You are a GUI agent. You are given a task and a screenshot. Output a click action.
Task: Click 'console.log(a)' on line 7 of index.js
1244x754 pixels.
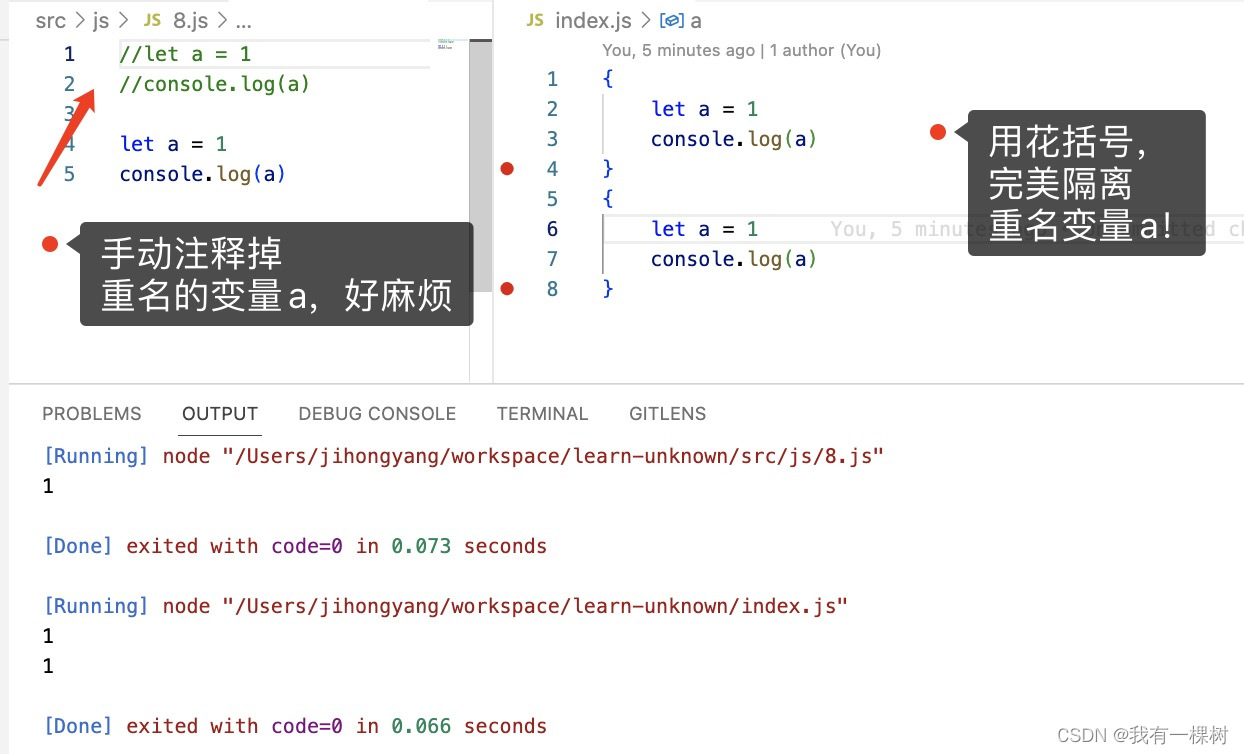tap(734, 259)
